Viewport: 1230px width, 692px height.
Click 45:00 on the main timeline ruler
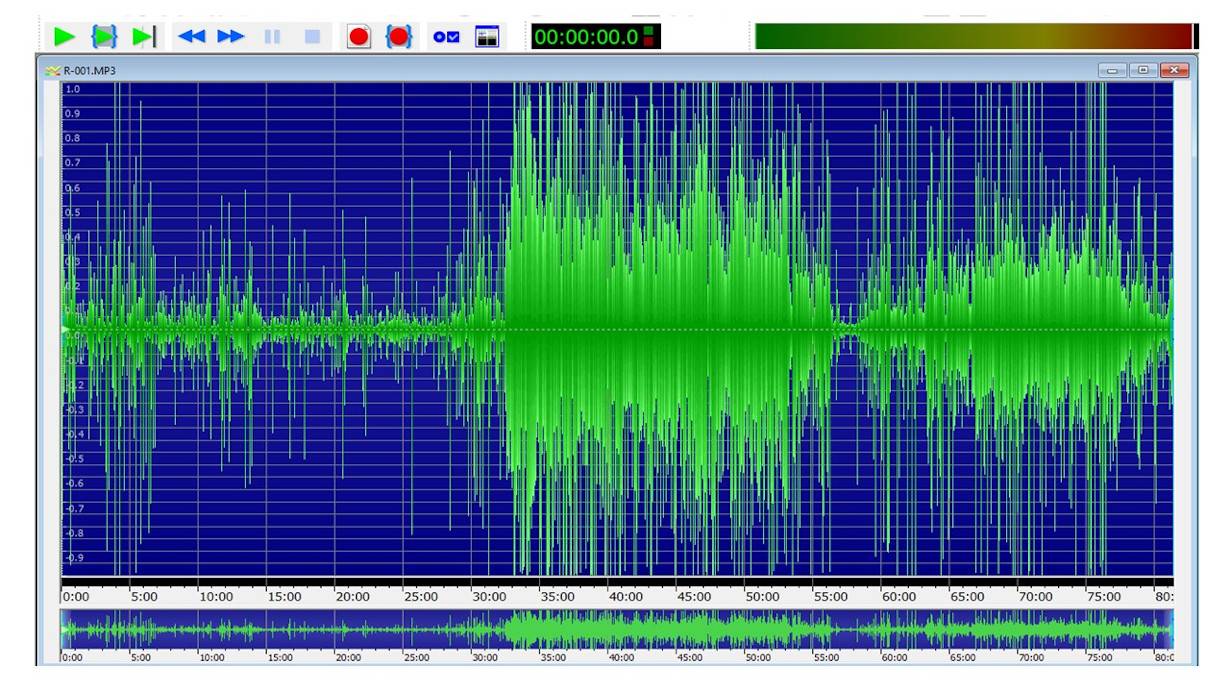coord(694,597)
